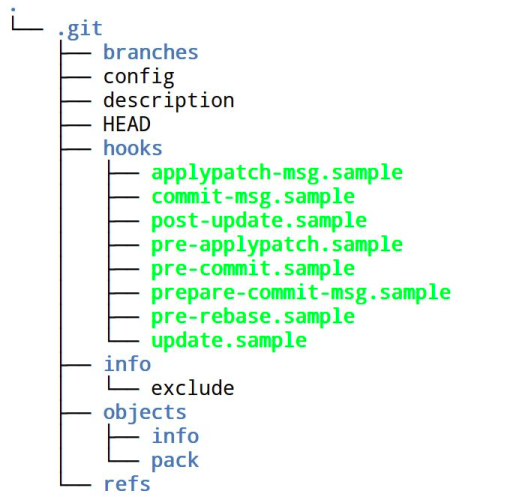The width and height of the screenshot is (516, 497).
Task: Open the HEAD file
Action: coord(127,124)
